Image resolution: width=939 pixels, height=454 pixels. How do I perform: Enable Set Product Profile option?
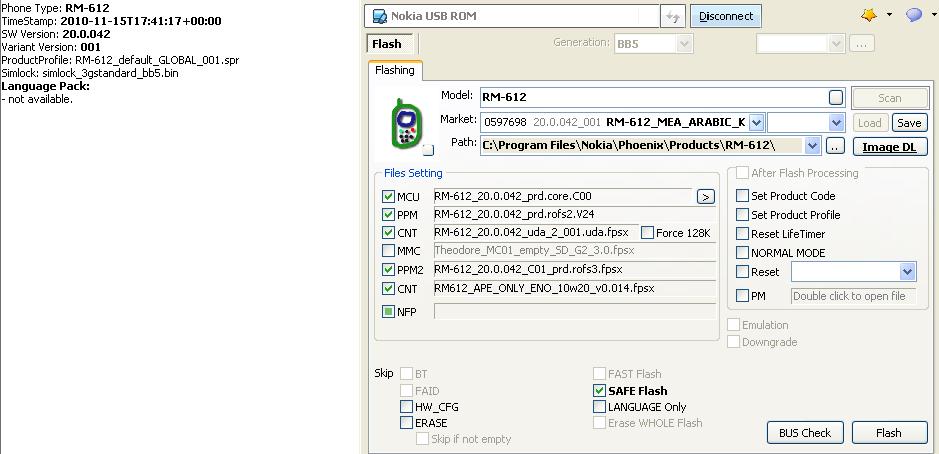pos(743,215)
